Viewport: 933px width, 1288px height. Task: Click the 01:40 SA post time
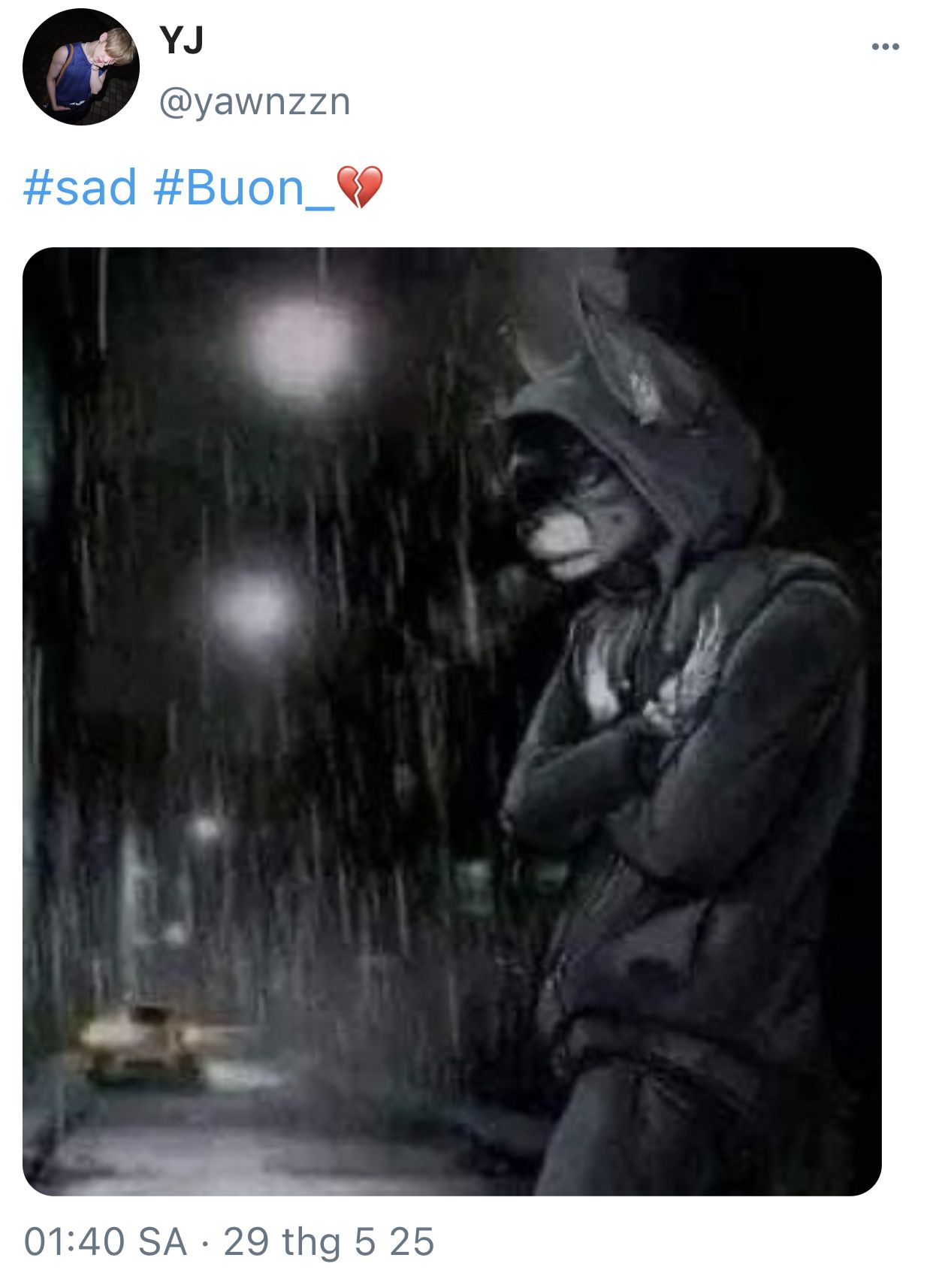(105, 1241)
